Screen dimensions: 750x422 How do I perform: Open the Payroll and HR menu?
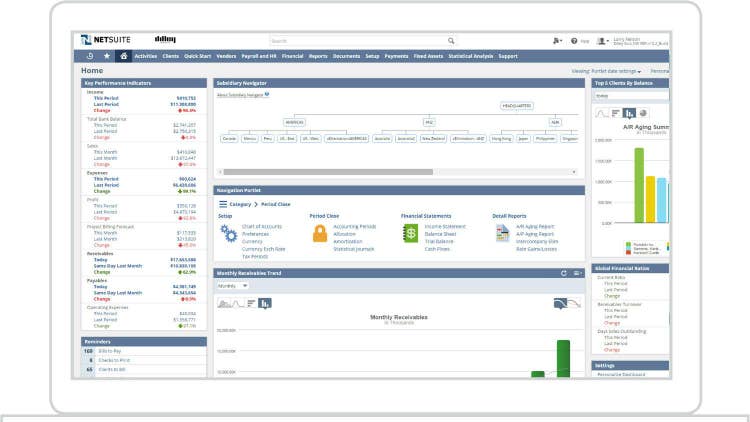(259, 56)
